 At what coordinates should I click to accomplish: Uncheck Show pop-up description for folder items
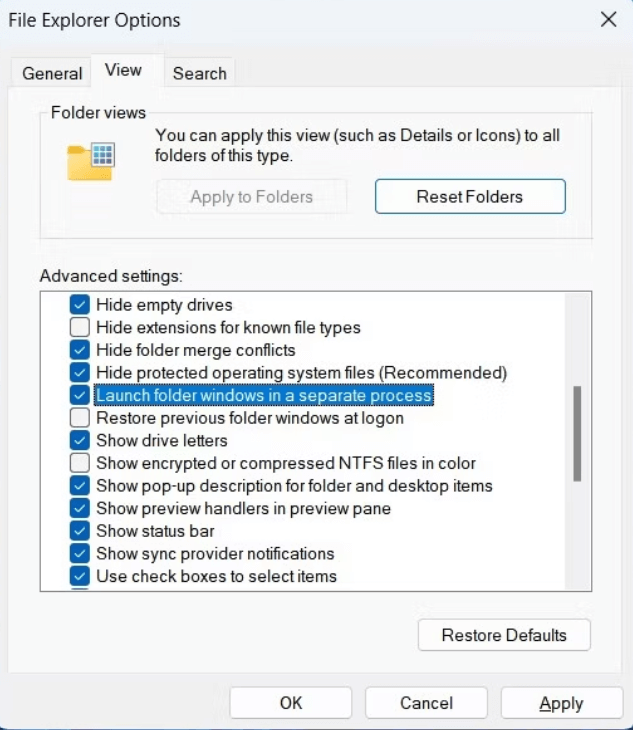click(x=80, y=486)
